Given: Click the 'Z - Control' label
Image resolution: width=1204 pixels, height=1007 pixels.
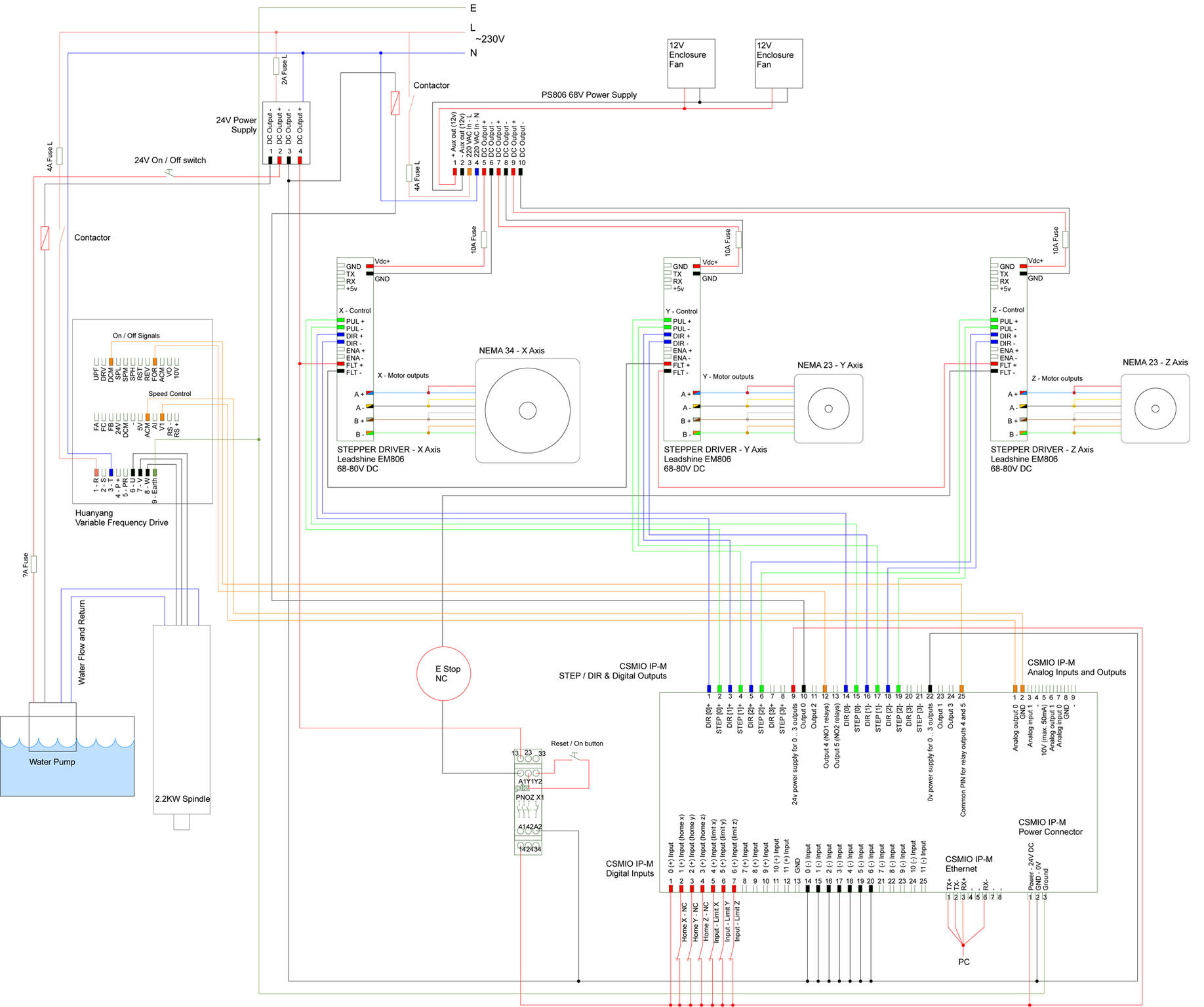Looking at the screenshot, I should pyautogui.click(x=1008, y=310).
